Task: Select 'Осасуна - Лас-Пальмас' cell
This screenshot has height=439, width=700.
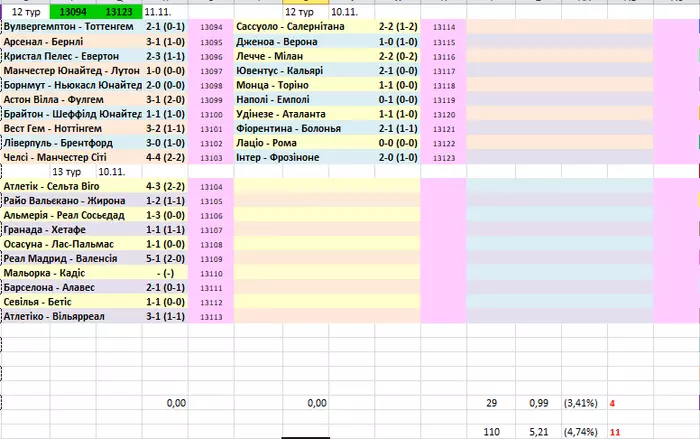Action: point(72,244)
